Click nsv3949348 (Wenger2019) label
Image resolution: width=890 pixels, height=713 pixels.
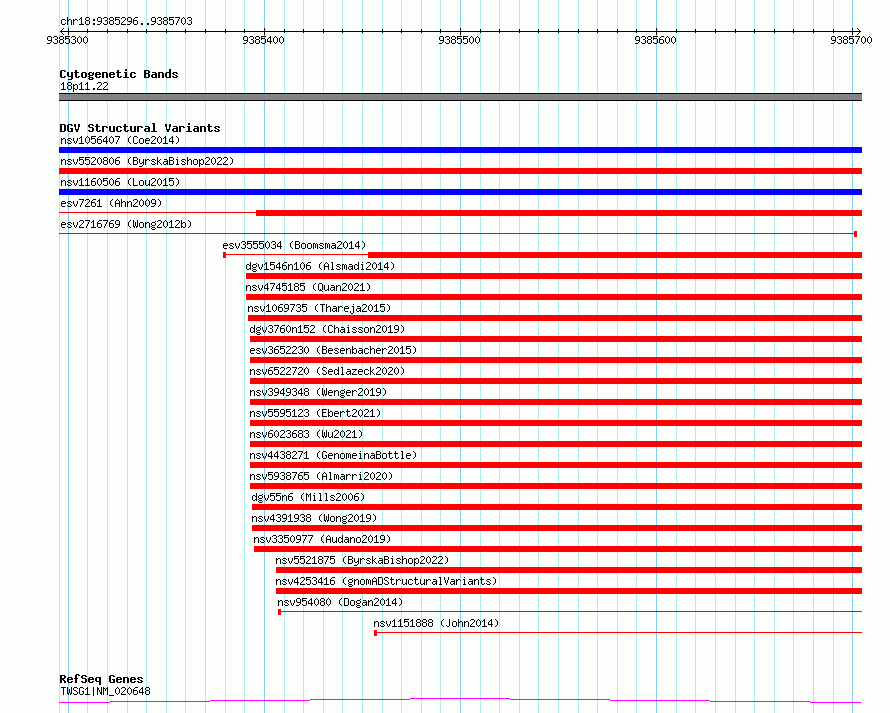coord(318,392)
